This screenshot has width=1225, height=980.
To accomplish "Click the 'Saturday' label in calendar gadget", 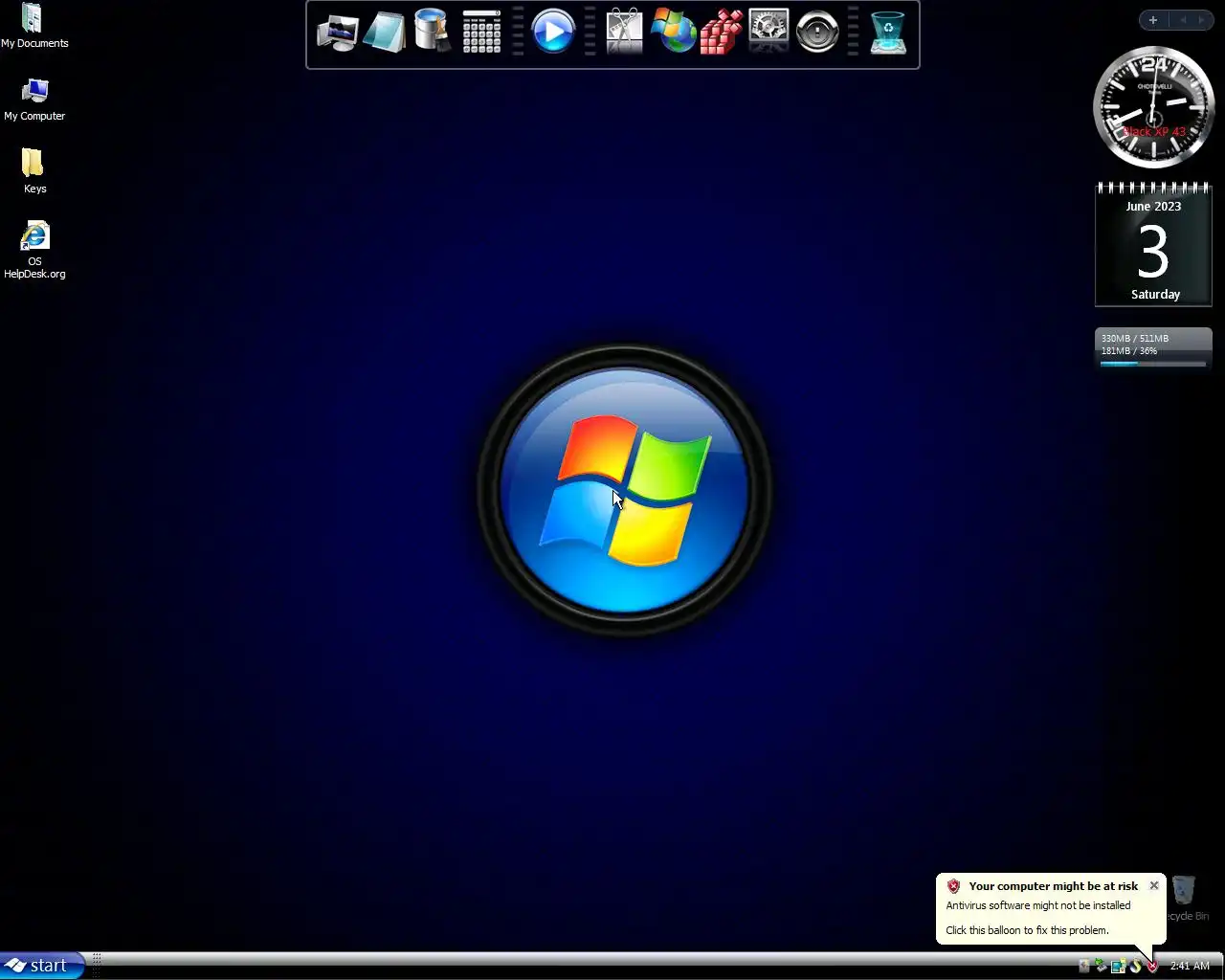I will point(1155,295).
